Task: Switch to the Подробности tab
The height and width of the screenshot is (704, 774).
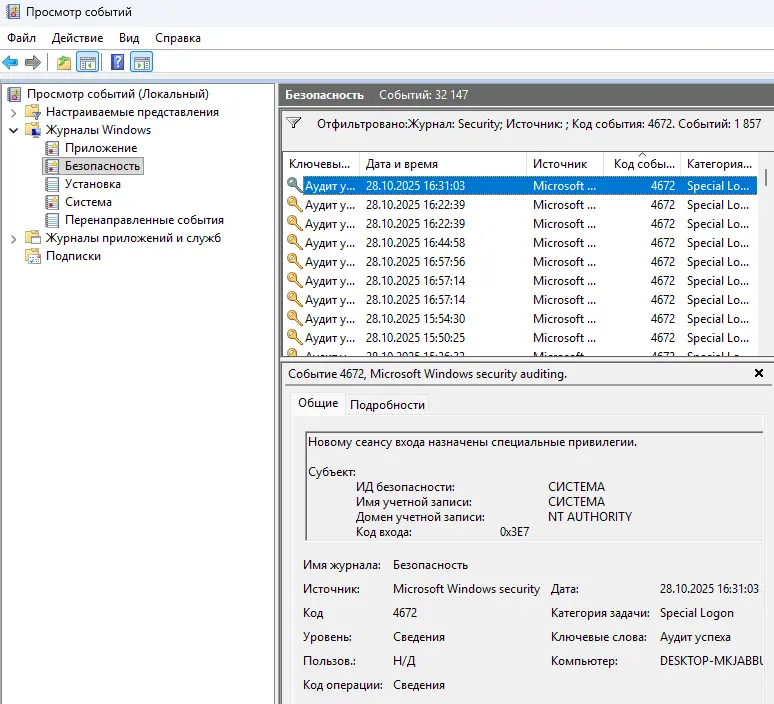Action: pos(387,405)
